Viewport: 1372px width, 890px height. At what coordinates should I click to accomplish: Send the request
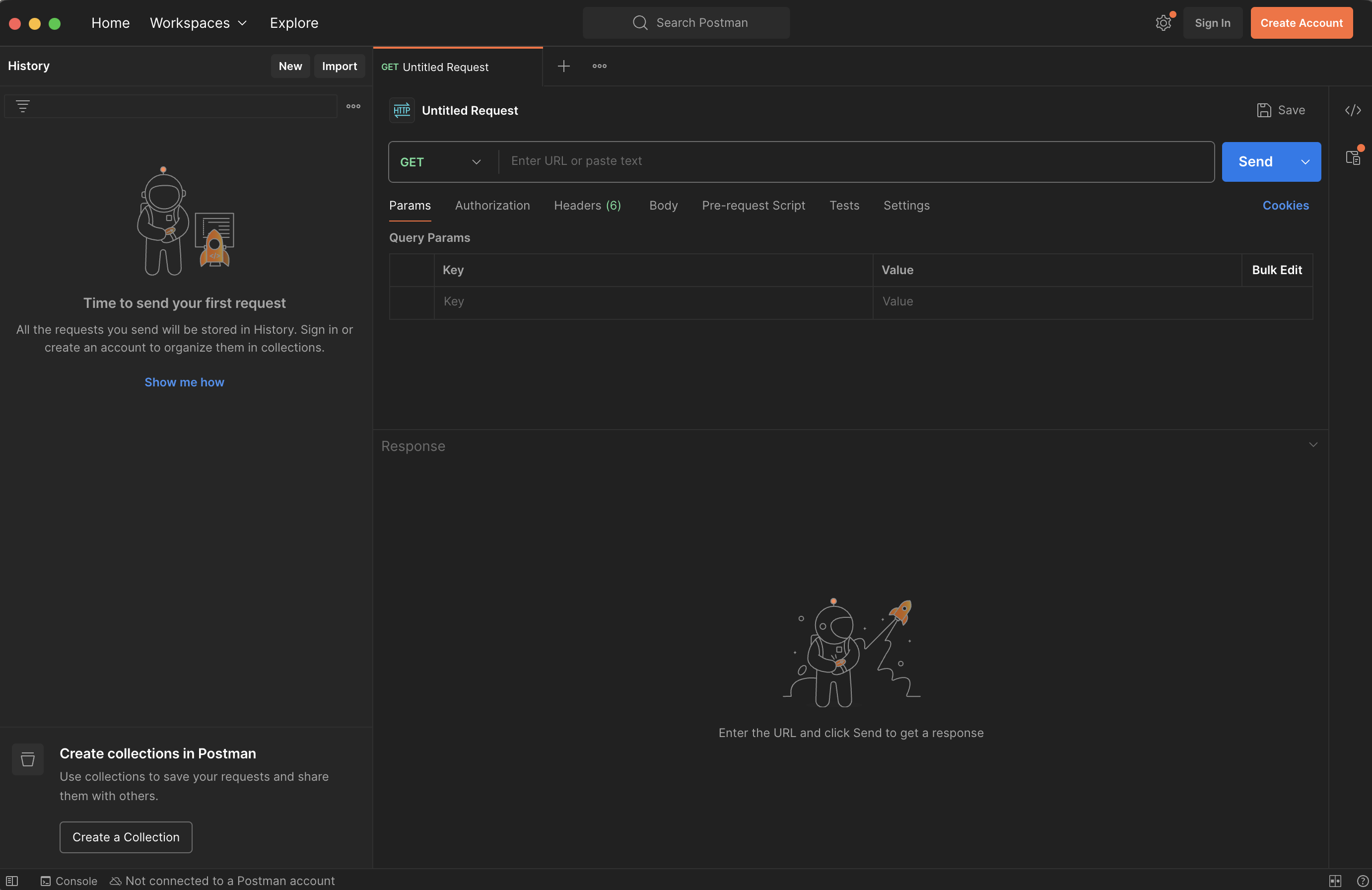[1256, 162]
